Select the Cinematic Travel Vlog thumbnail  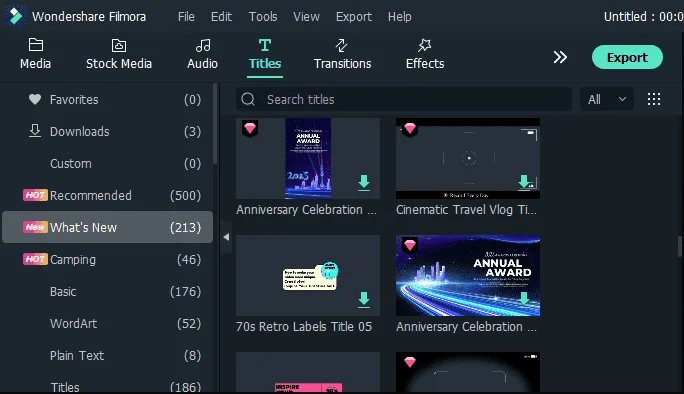(x=468, y=158)
